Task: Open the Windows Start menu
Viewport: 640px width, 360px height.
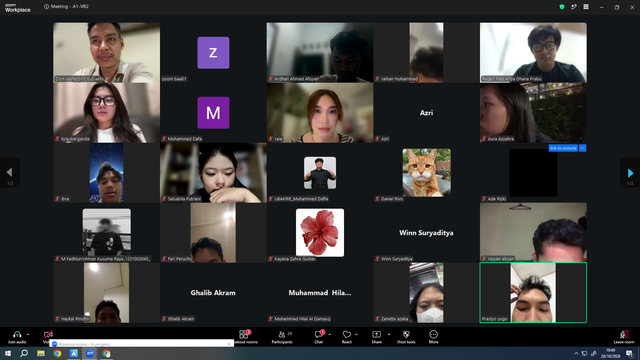Action: click(8, 353)
